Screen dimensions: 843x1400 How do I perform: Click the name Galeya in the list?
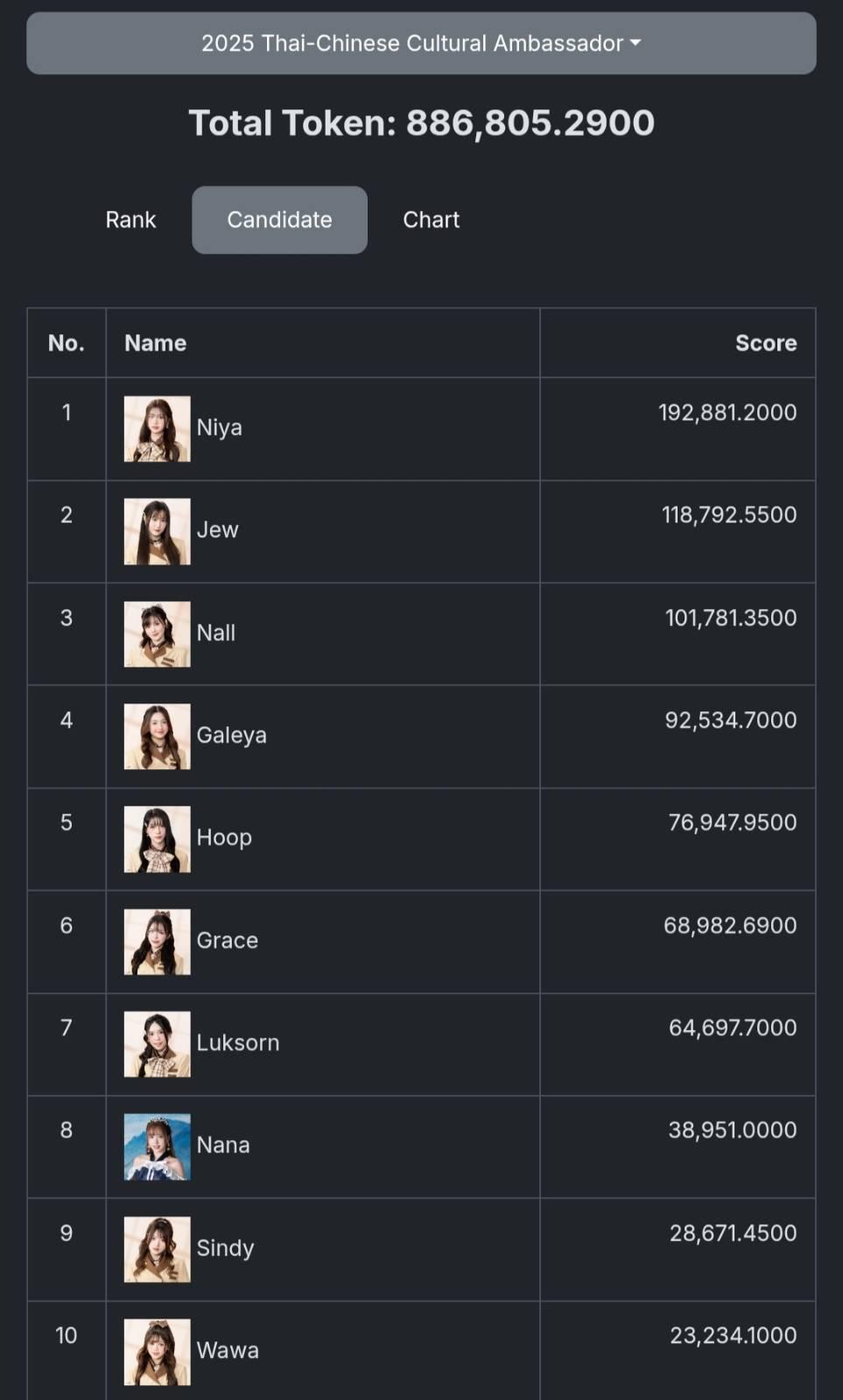pos(231,735)
